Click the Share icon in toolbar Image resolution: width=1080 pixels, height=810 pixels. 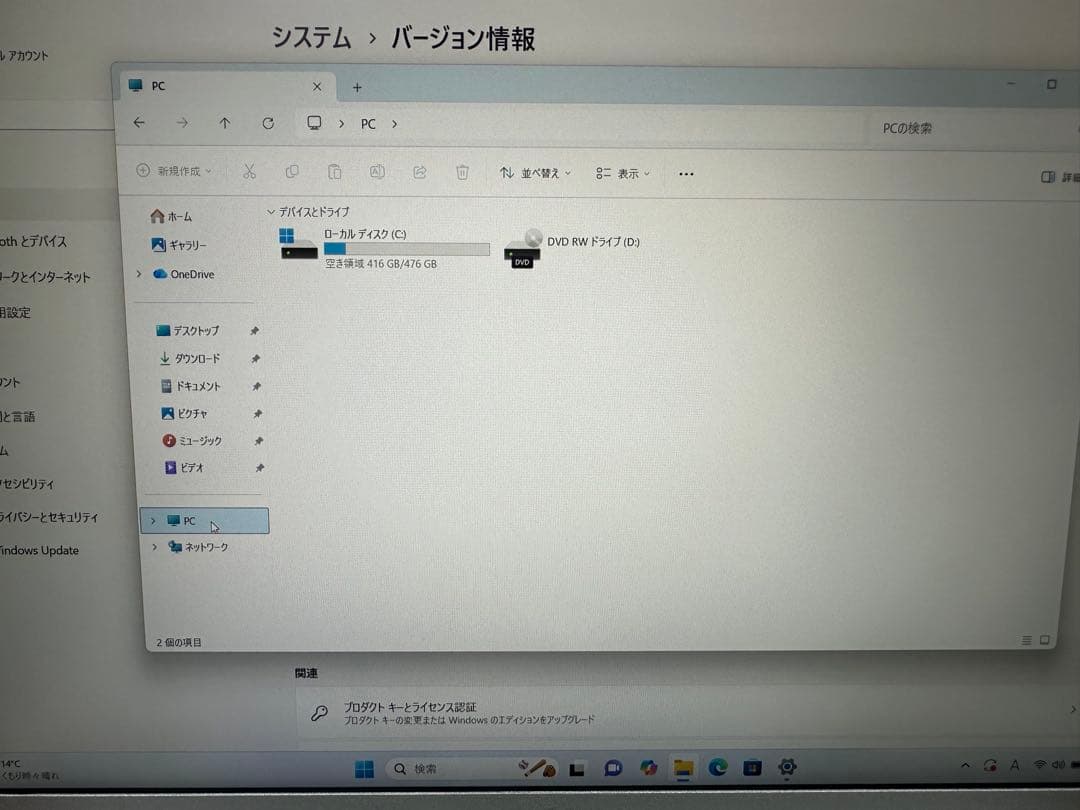pos(419,172)
